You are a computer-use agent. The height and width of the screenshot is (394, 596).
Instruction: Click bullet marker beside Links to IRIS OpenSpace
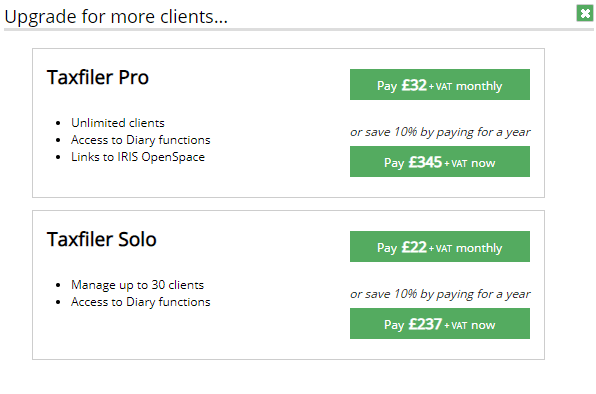pyautogui.click(x=58, y=157)
